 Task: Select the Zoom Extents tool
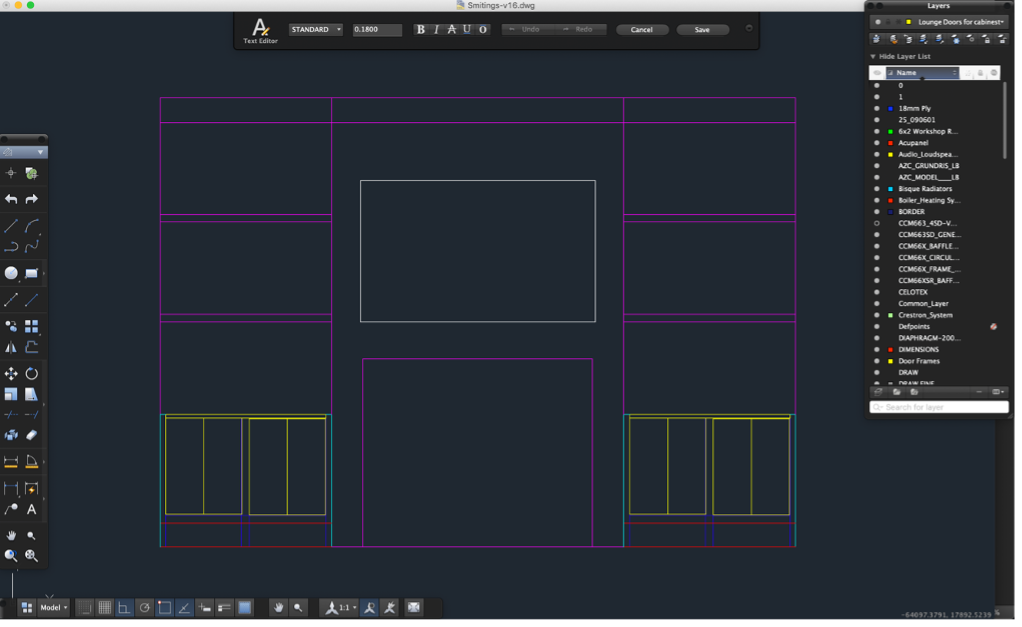[31, 555]
